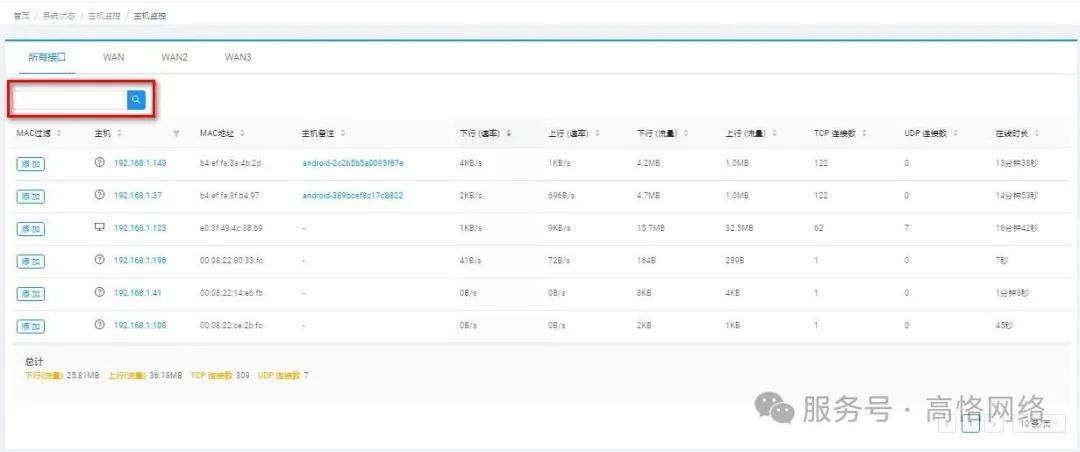Open 首页 in the breadcrumb
Viewport: 1080px width, 452px height.
(21, 16)
